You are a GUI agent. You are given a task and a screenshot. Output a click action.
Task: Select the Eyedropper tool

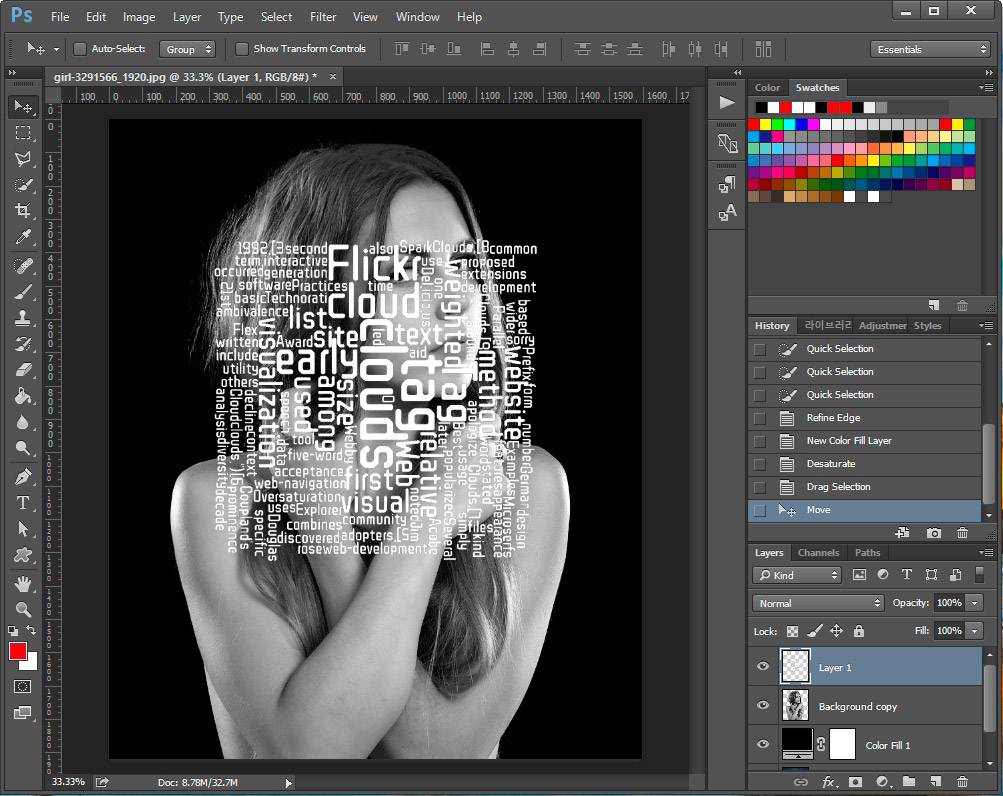click(x=23, y=238)
